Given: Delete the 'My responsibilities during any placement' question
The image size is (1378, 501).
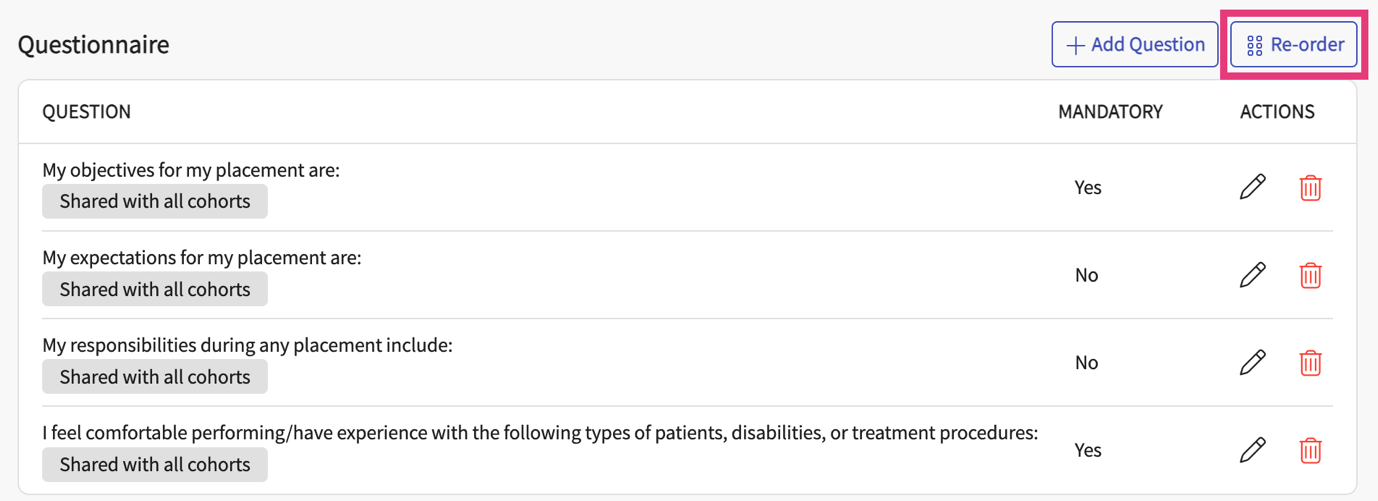Looking at the screenshot, I should [x=1310, y=362].
